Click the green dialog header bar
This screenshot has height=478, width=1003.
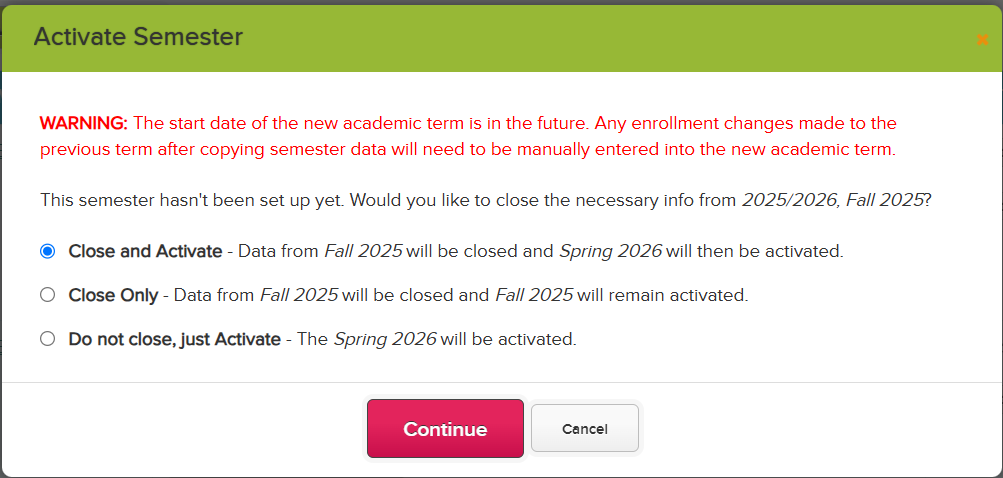[502, 38]
